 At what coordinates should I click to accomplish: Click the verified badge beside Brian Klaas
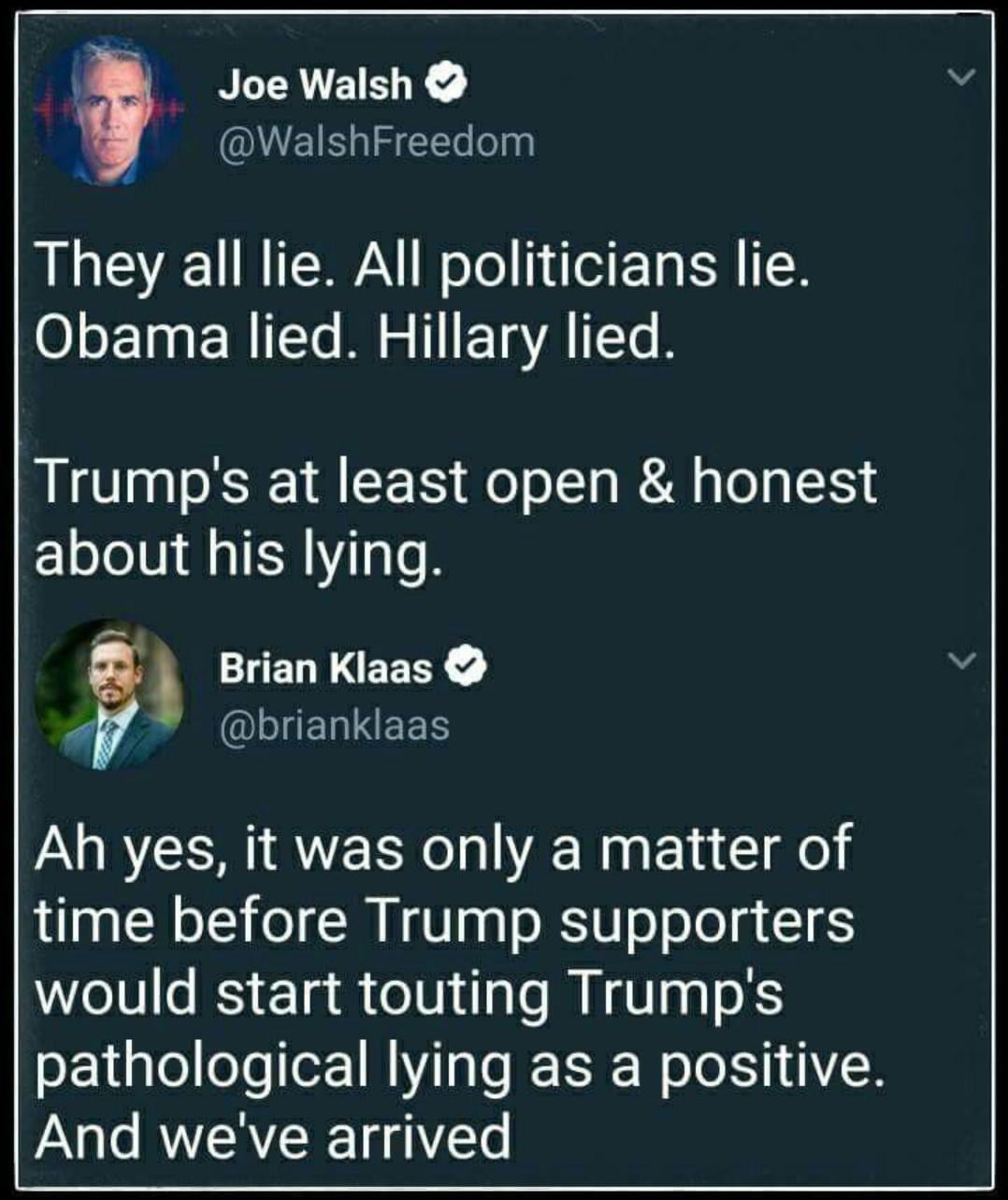pos(468,668)
